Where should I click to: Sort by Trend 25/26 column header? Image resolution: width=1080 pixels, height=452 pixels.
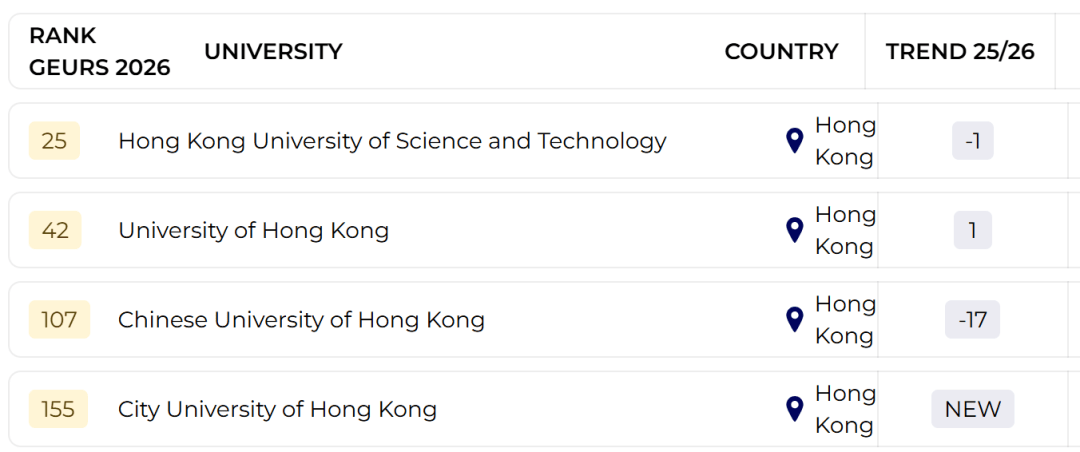959,52
